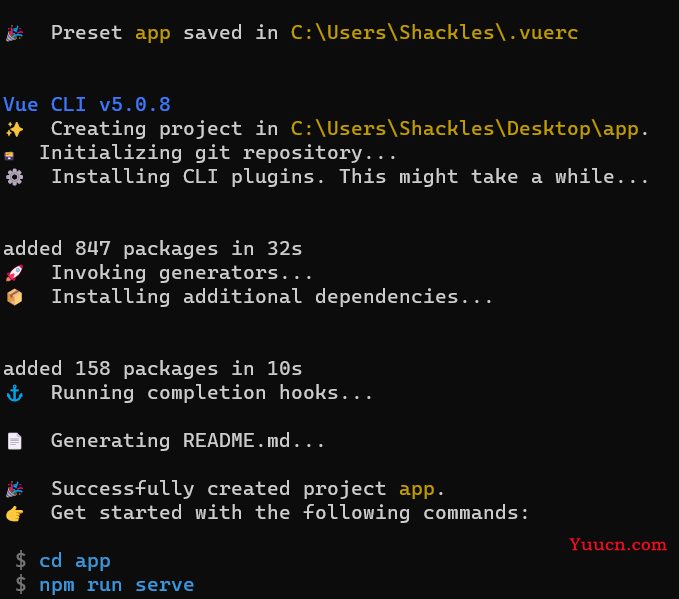This screenshot has width=679, height=599.
Task: Click the gear emoji before Installing CLI plugins
Action: 14,177
